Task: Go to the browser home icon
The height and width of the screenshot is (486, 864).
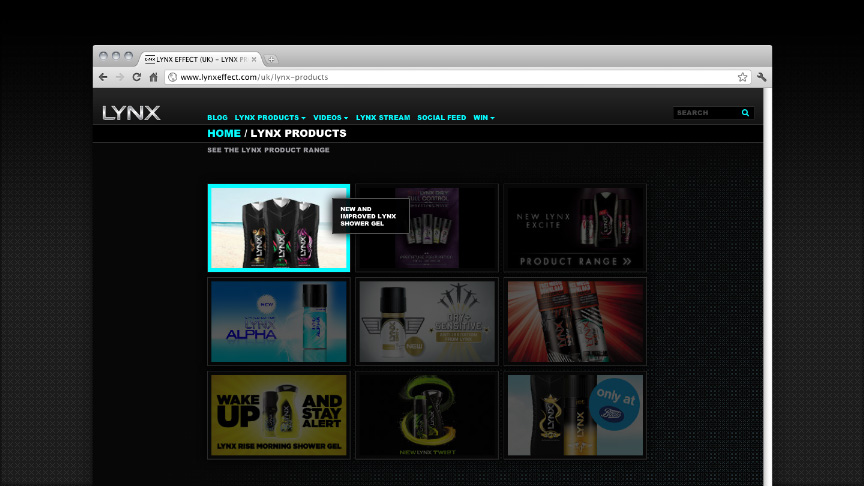Action: pyautogui.click(x=153, y=77)
